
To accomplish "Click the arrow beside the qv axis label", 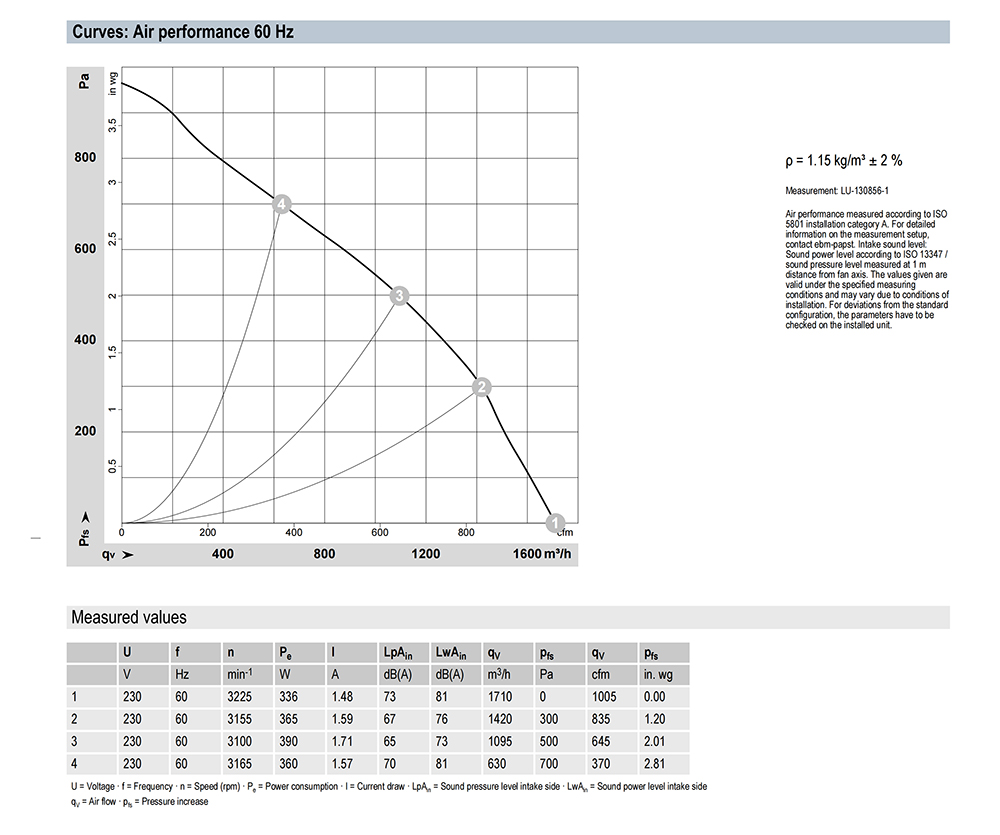I will 127,554.
